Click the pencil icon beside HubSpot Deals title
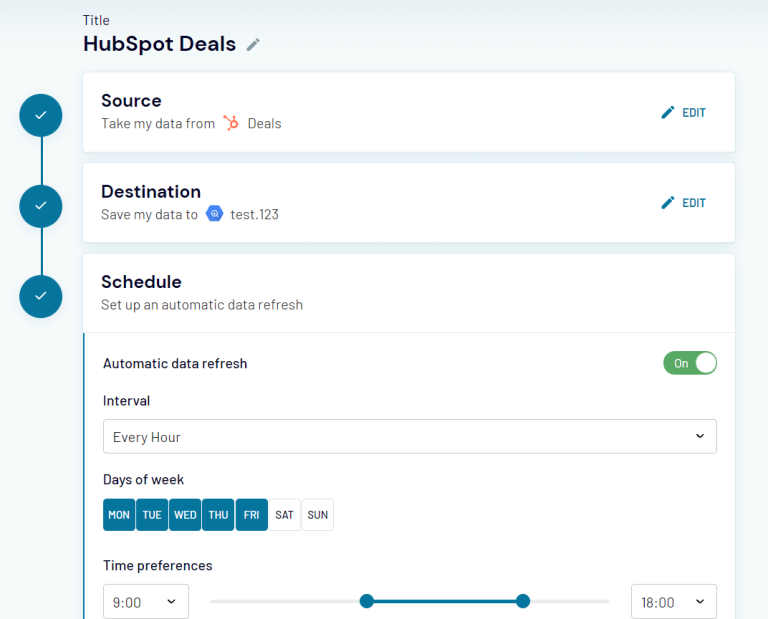This screenshot has width=768, height=619. click(254, 45)
